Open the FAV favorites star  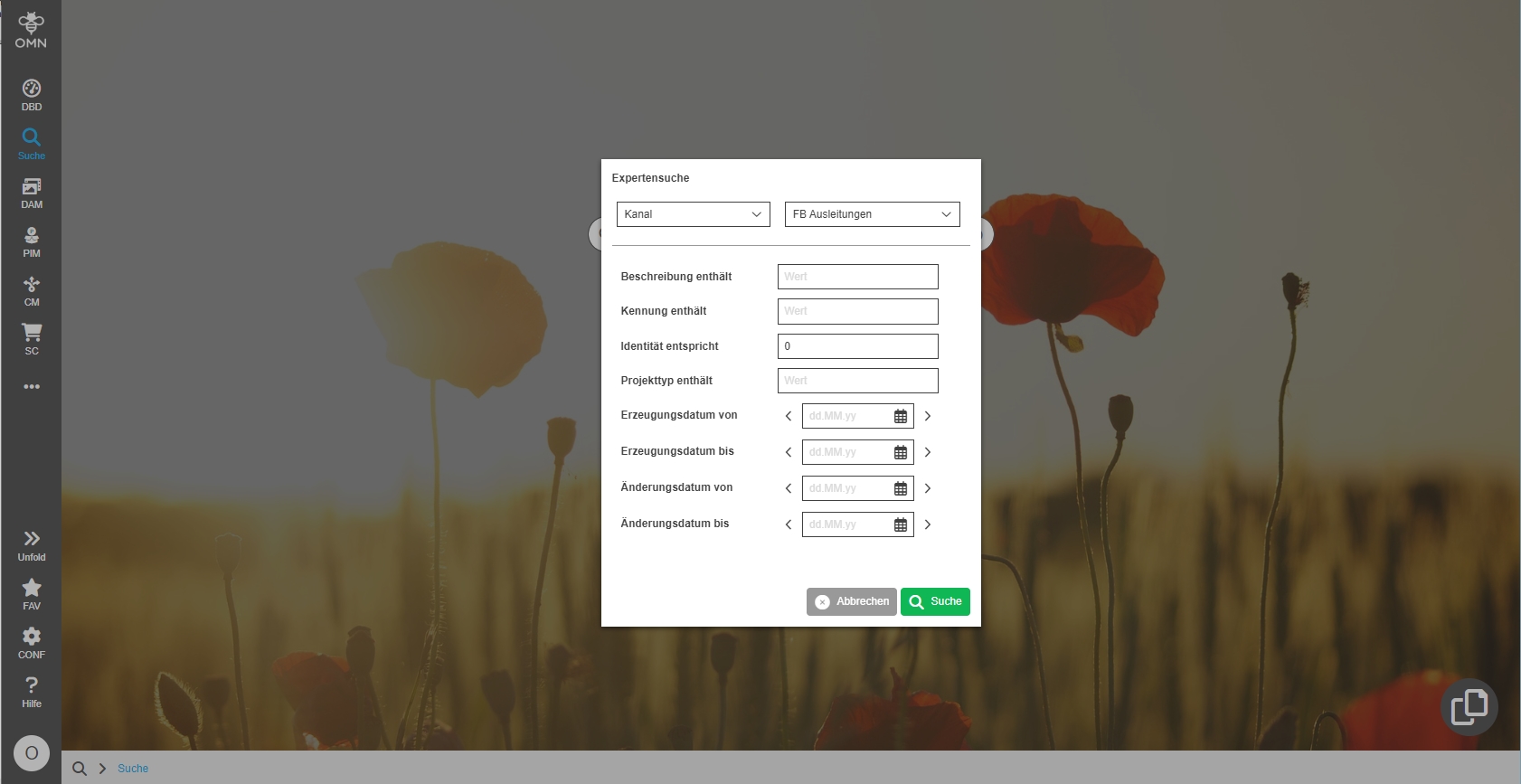(x=32, y=594)
